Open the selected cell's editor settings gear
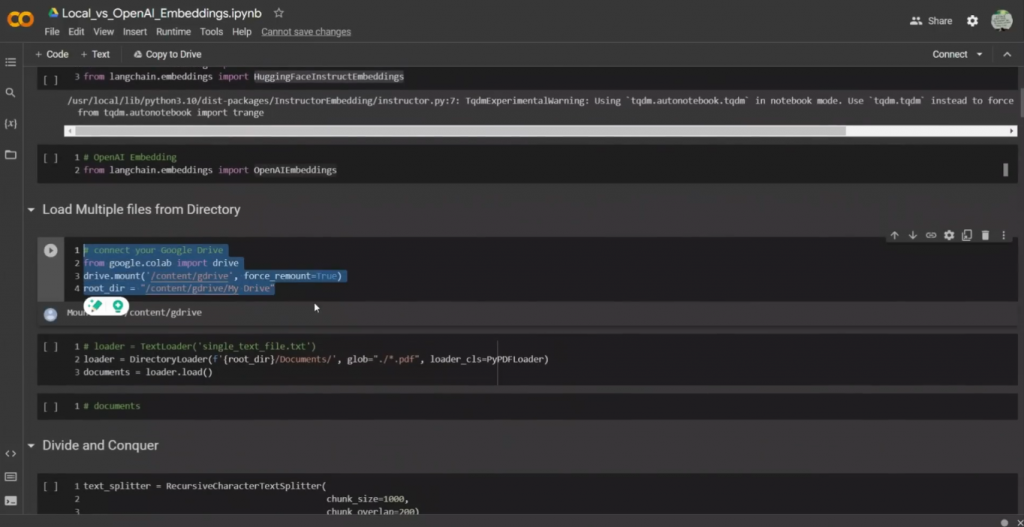This screenshot has width=1024, height=527. pyautogui.click(x=949, y=235)
